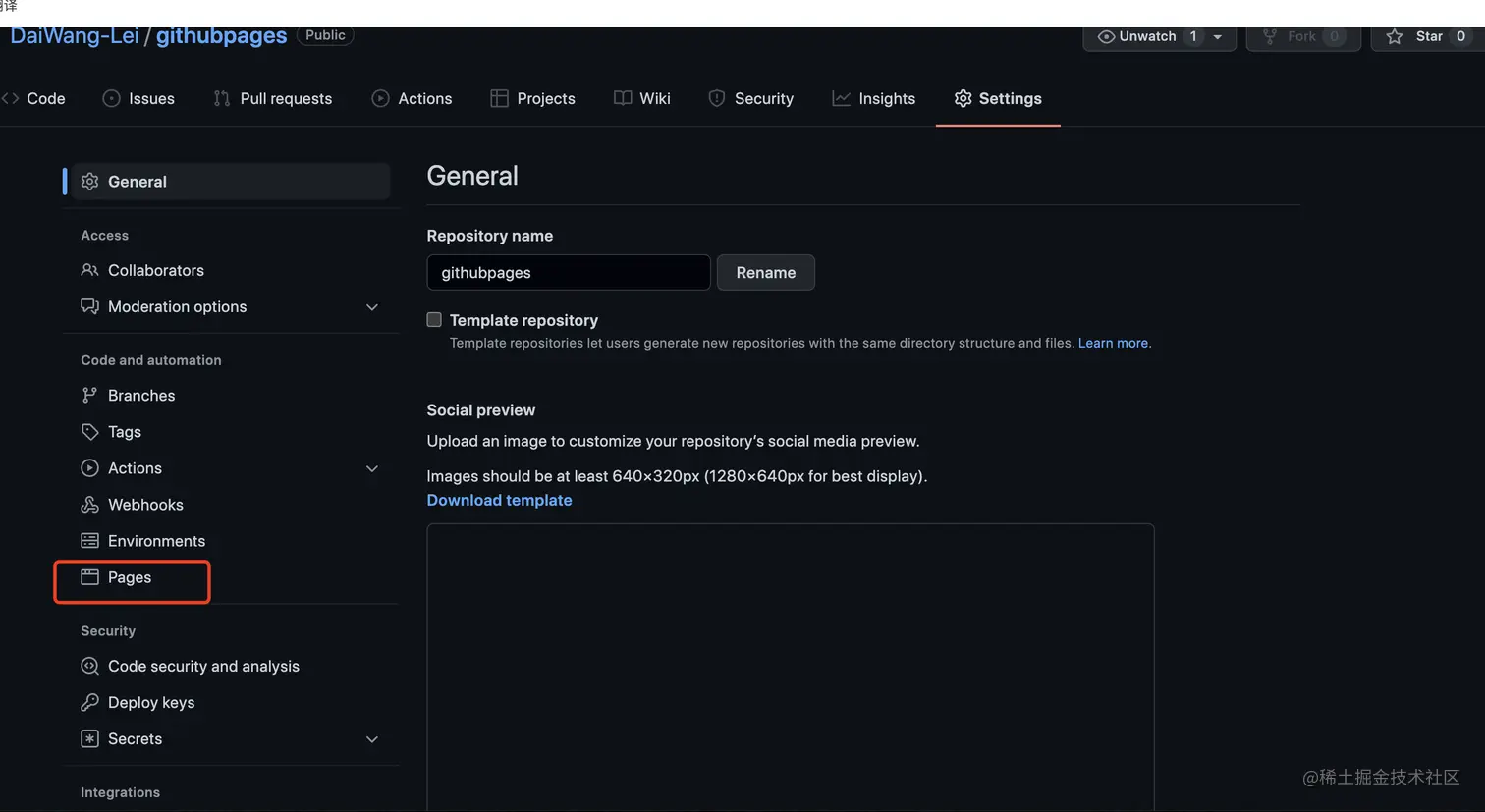Screen dimensions: 1485x812
Task: Click the Star count 0
Action: tap(1460, 36)
